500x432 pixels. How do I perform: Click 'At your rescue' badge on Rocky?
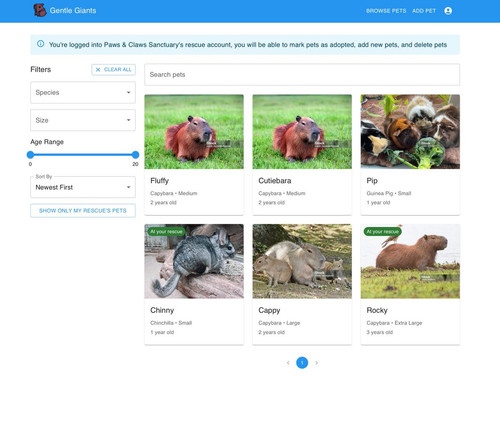click(383, 231)
